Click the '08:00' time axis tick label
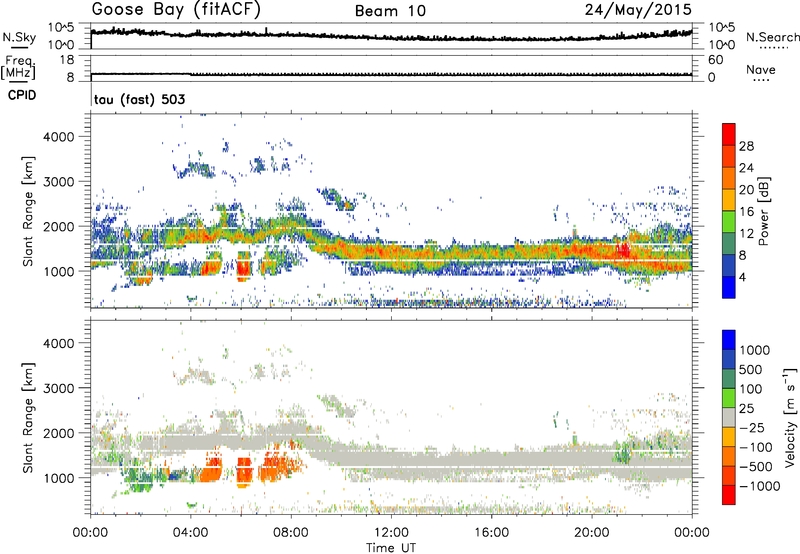The width and height of the screenshot is (800, 554). coord(291,533)
